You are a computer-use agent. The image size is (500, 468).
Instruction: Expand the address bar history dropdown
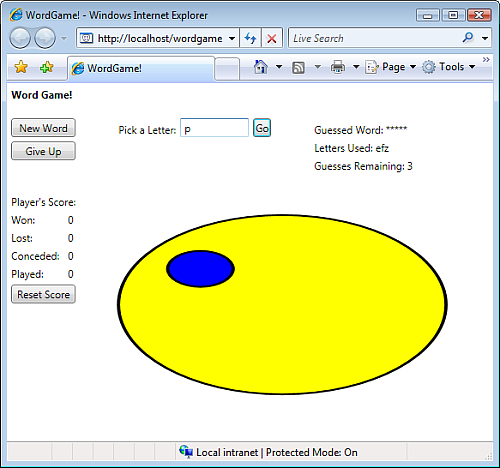click(232, 38)
